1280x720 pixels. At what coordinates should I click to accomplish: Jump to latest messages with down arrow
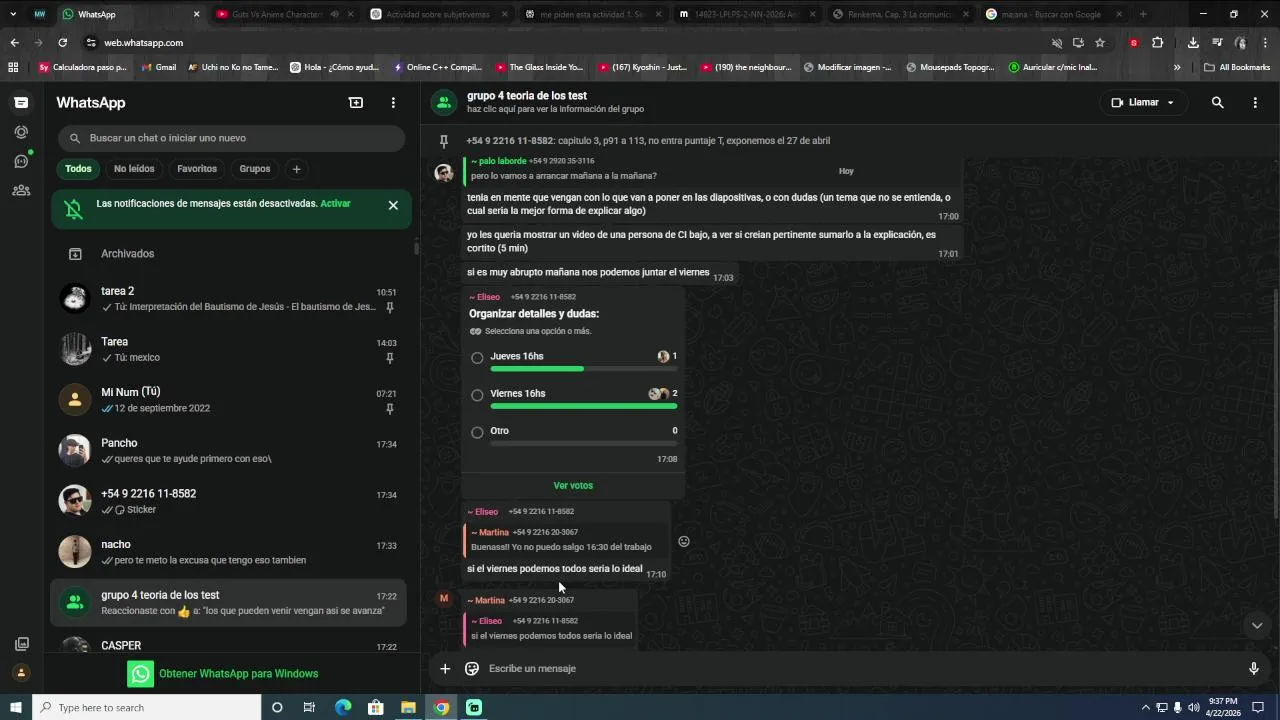[1257, 625]
